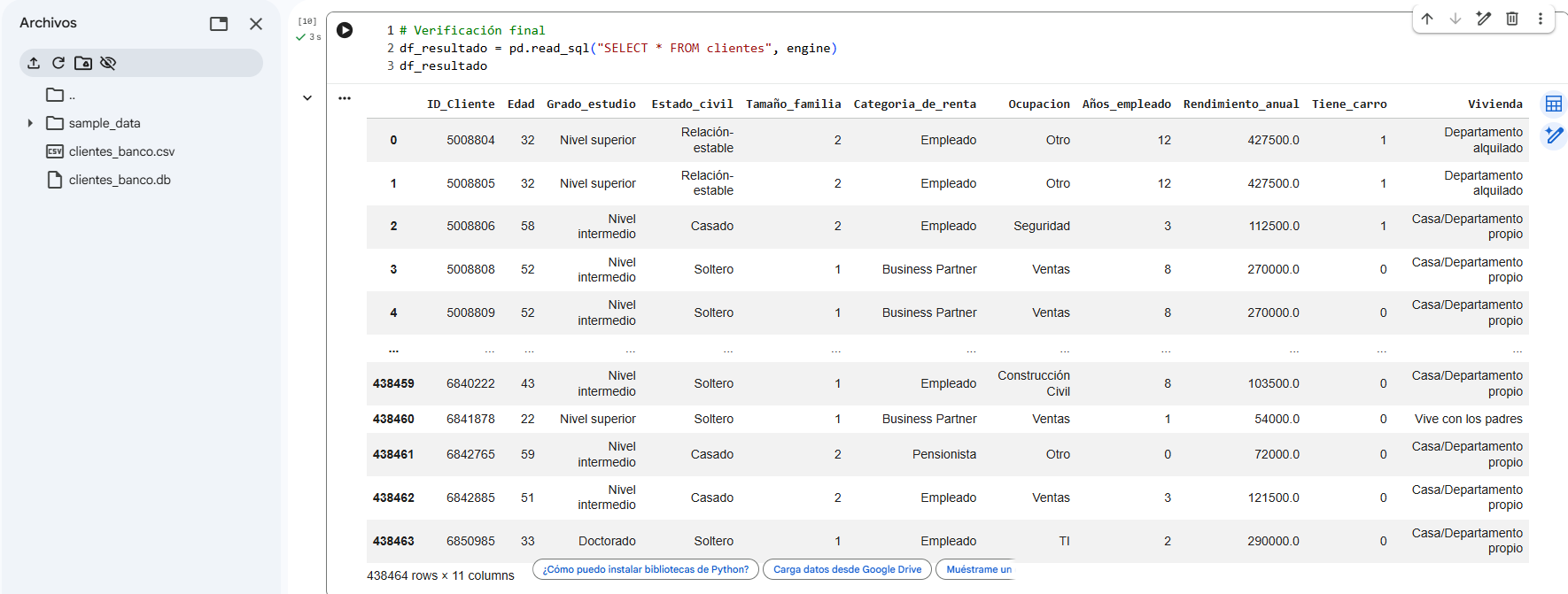
Task: Click 'Carga datos desde Google Drive' suggestion
Action: (847, 569)
